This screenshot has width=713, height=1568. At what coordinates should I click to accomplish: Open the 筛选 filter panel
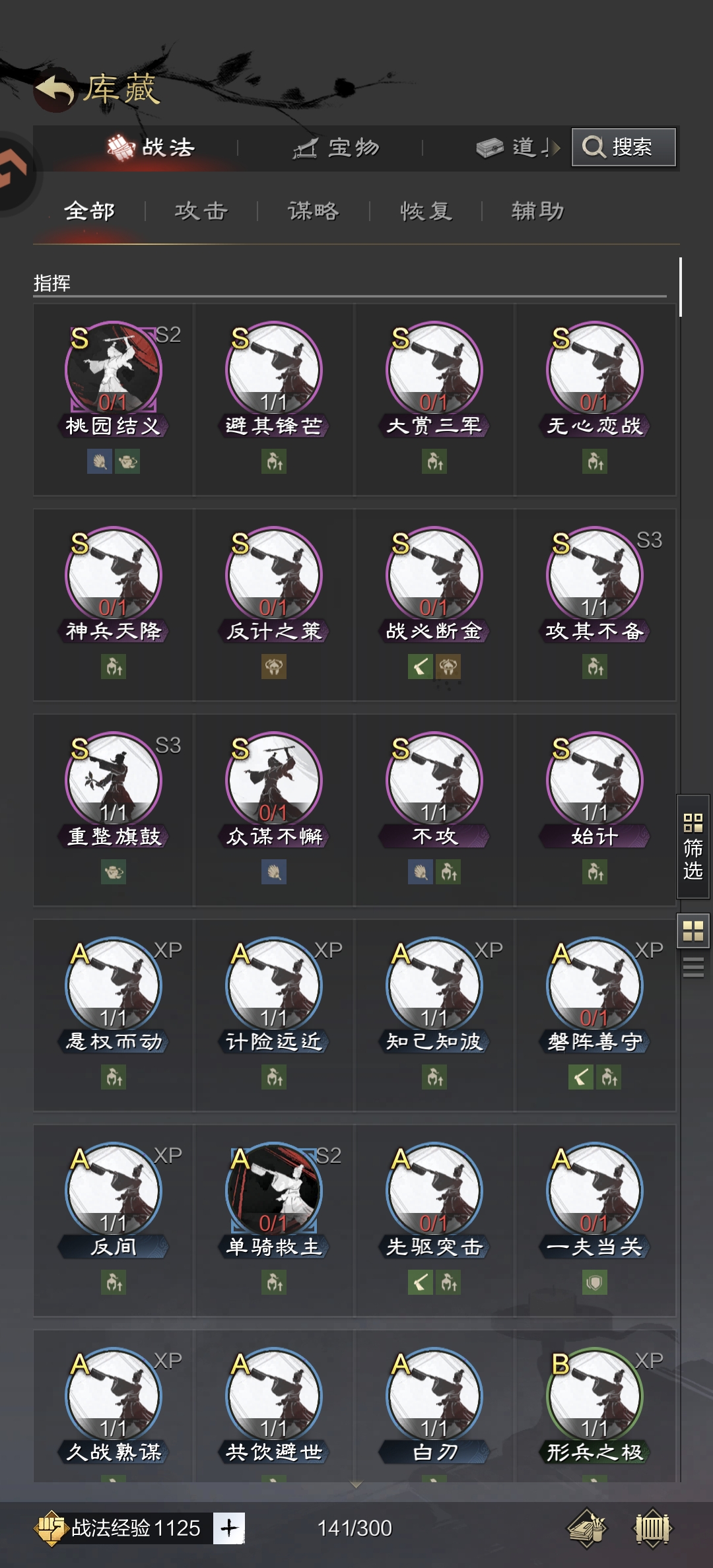(693, 847)
